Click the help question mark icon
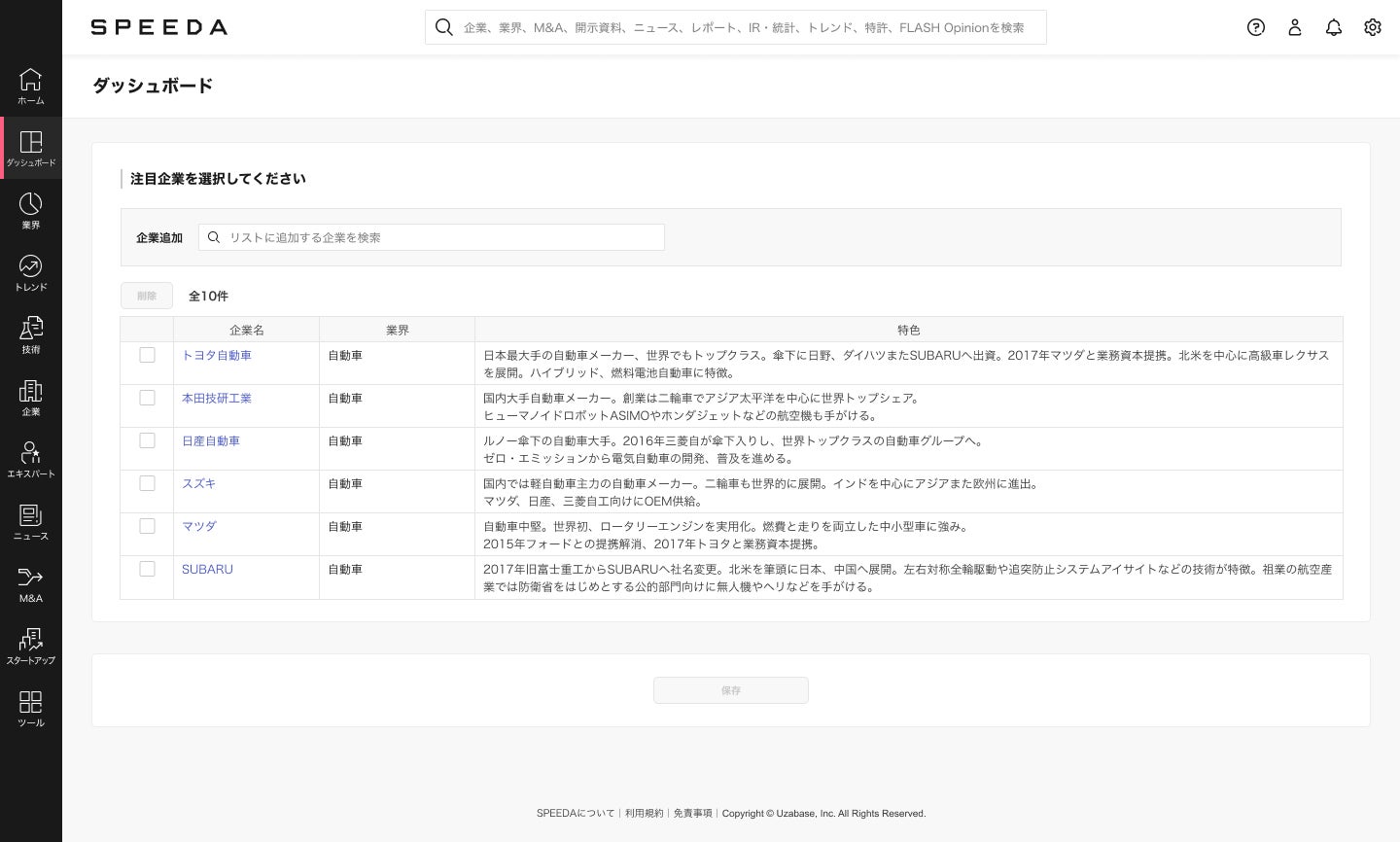The height and width of the screenshot is (842, 1400). (x=1256, y=27)
